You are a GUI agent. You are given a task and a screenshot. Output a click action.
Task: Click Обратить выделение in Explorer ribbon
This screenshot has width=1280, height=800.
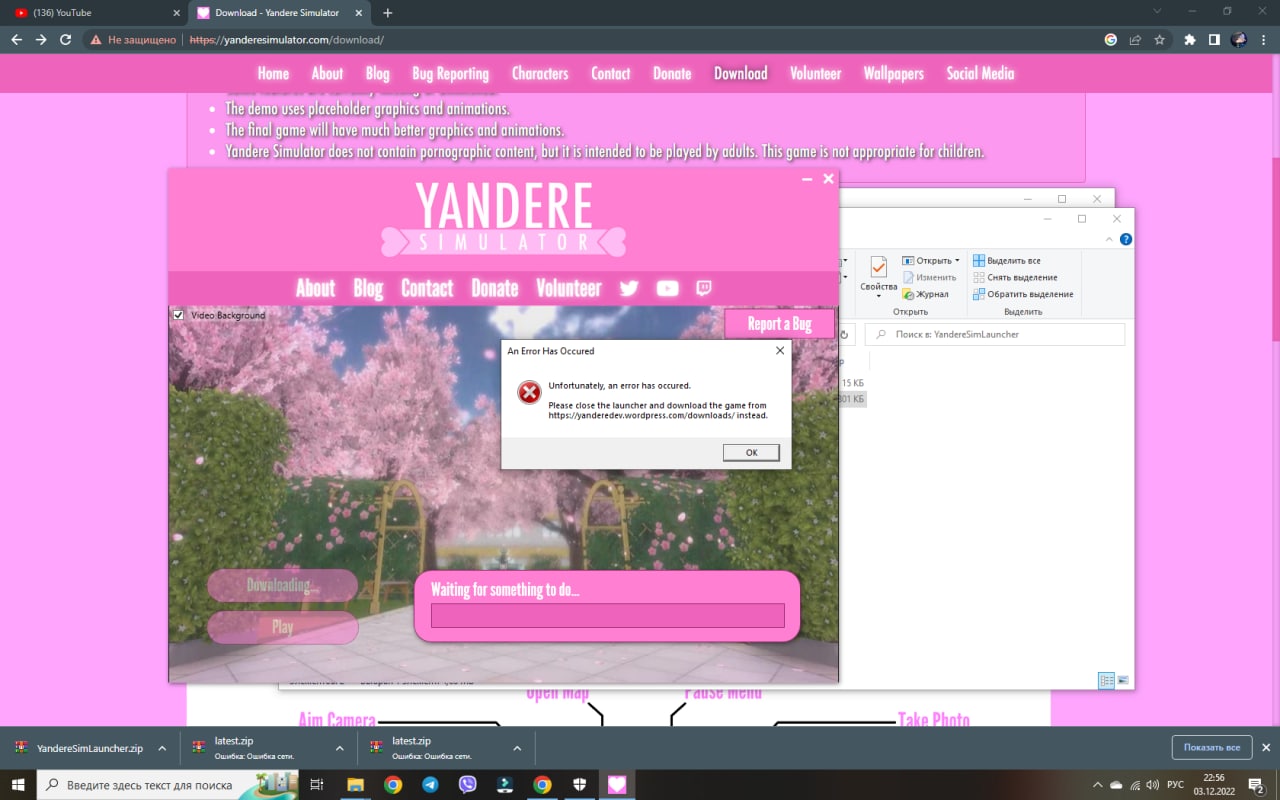(x=1023, y=294)
